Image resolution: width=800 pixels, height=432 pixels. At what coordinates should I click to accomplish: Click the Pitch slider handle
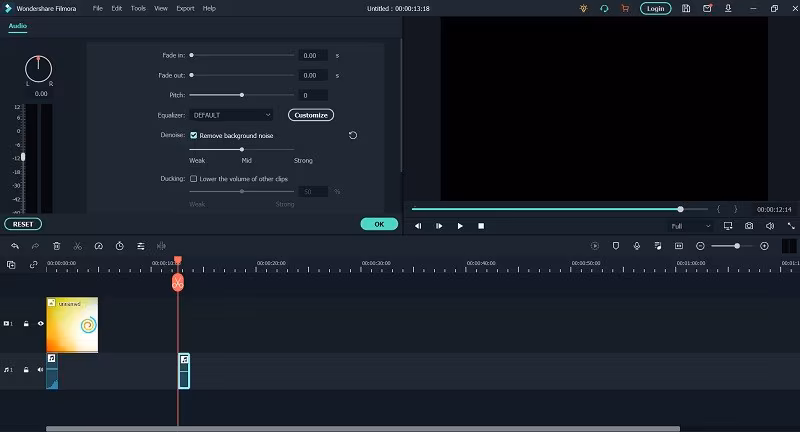tap(242, 95)
